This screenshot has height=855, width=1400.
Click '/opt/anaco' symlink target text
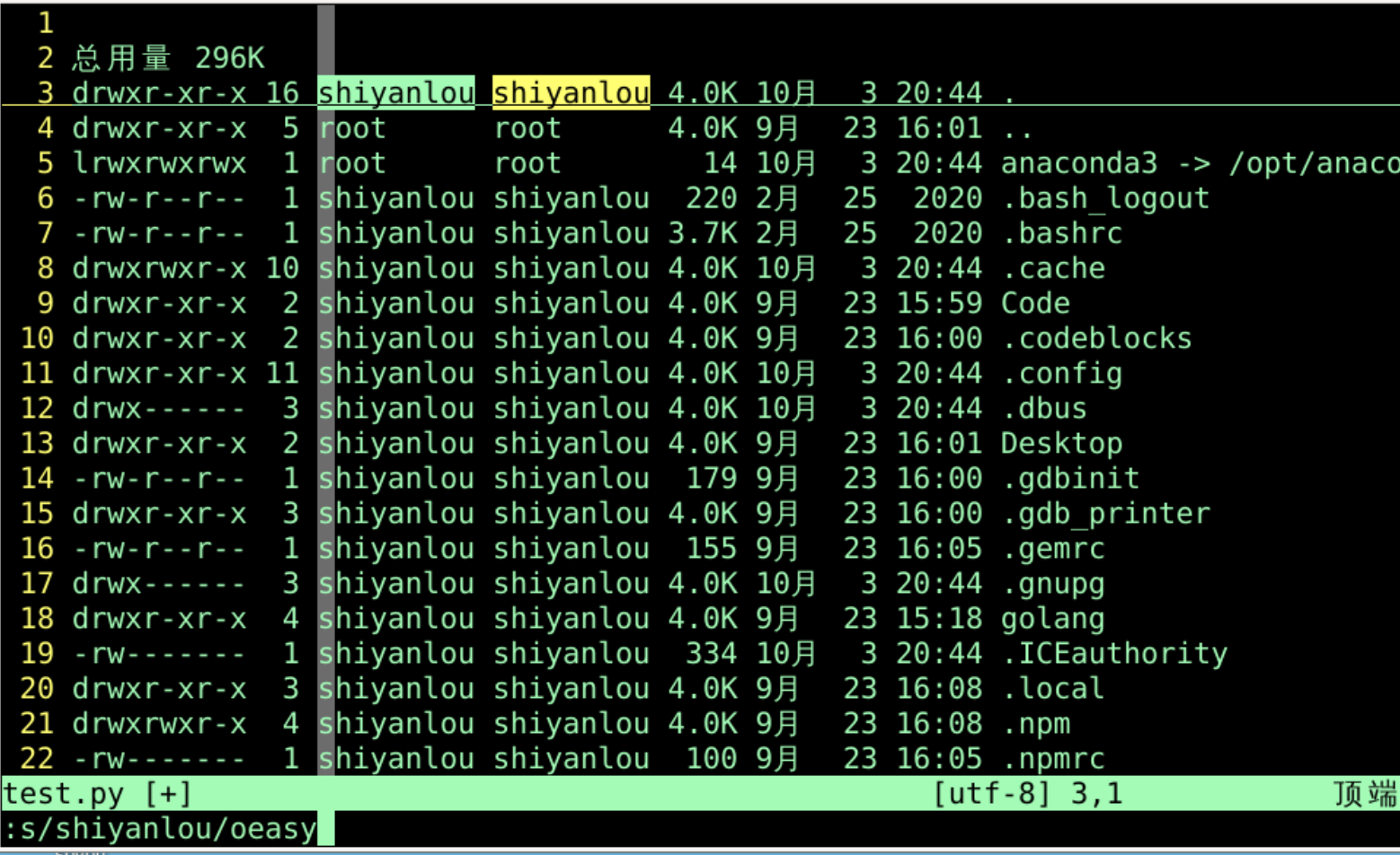pyautogui.click(x=1314, y=163)
